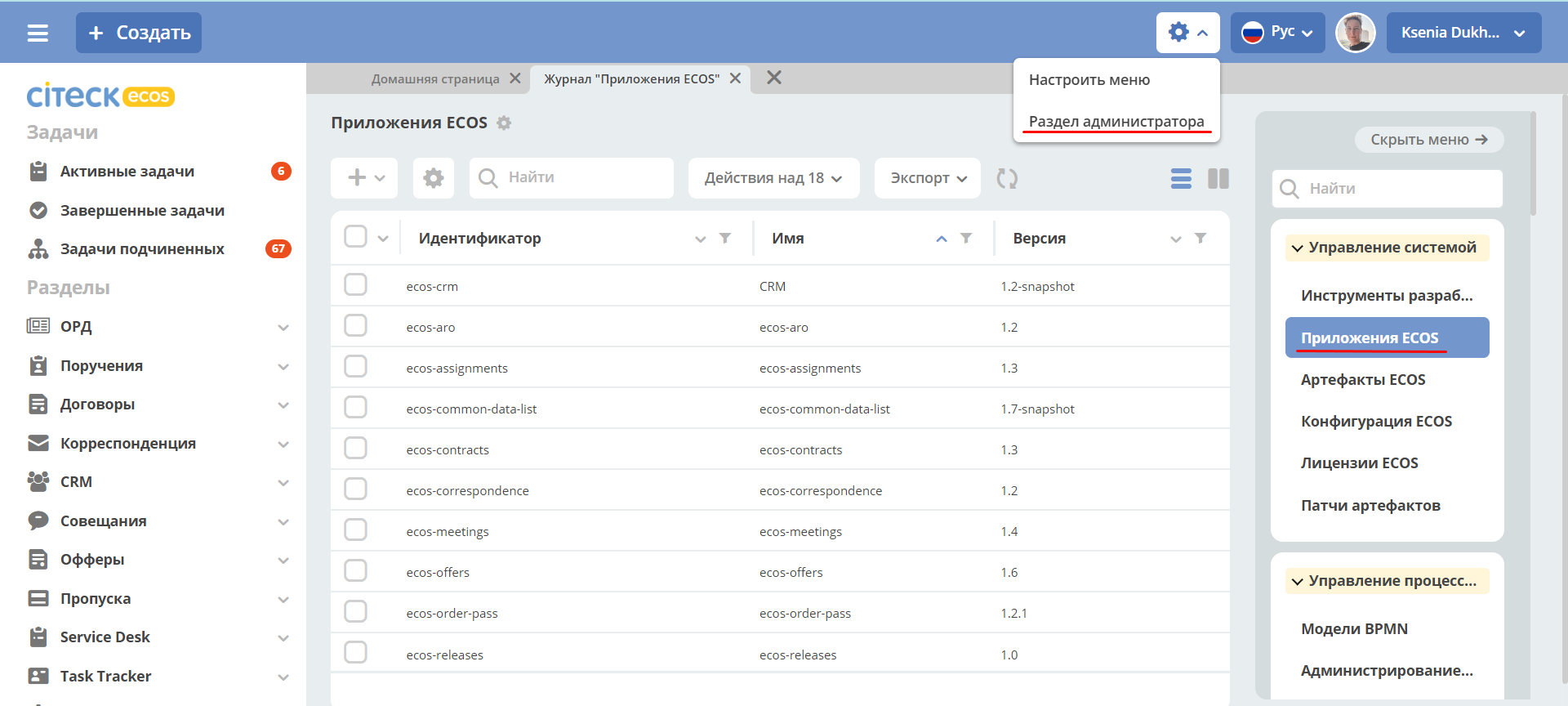Click the ОРД section icon
Image resolution: width=1568 pixels, height=706 pixels.
point(38,326)
